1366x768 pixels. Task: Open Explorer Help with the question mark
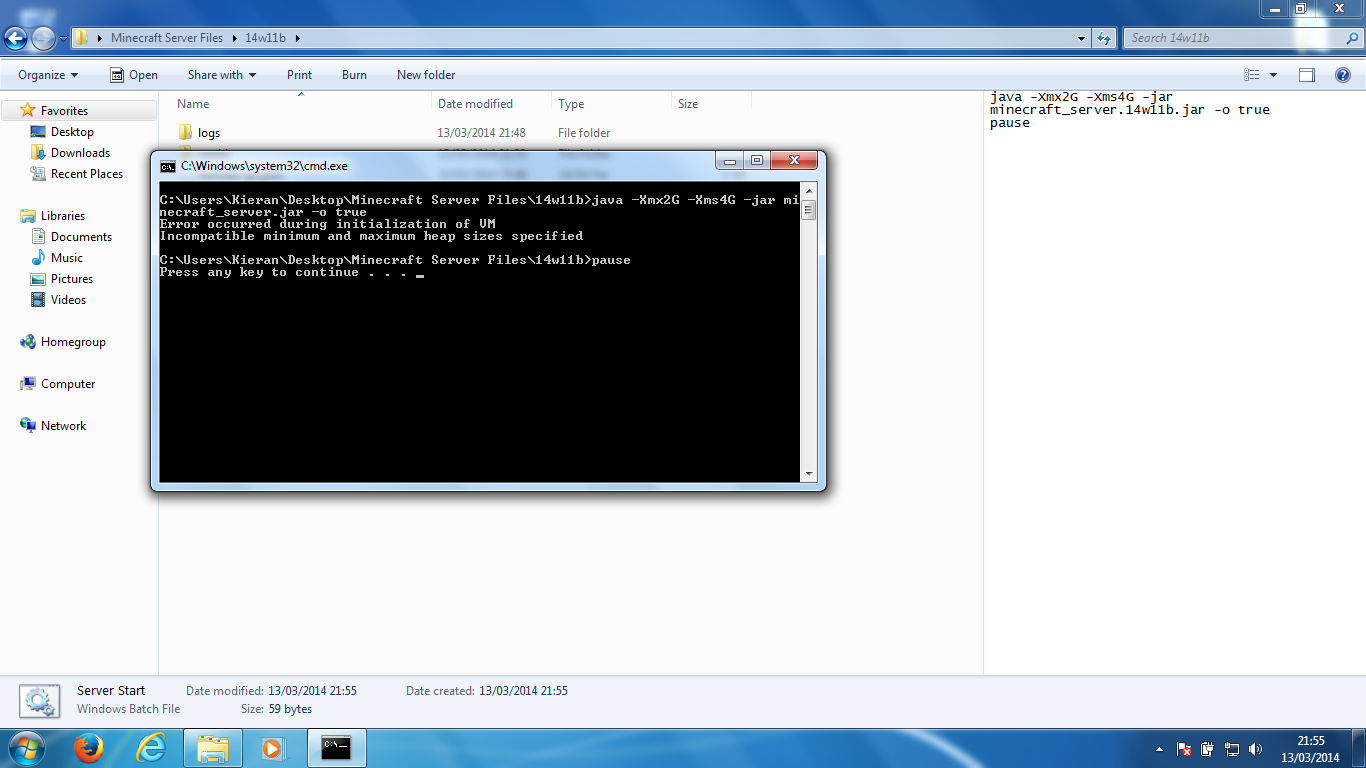(x=1343, y=75)
